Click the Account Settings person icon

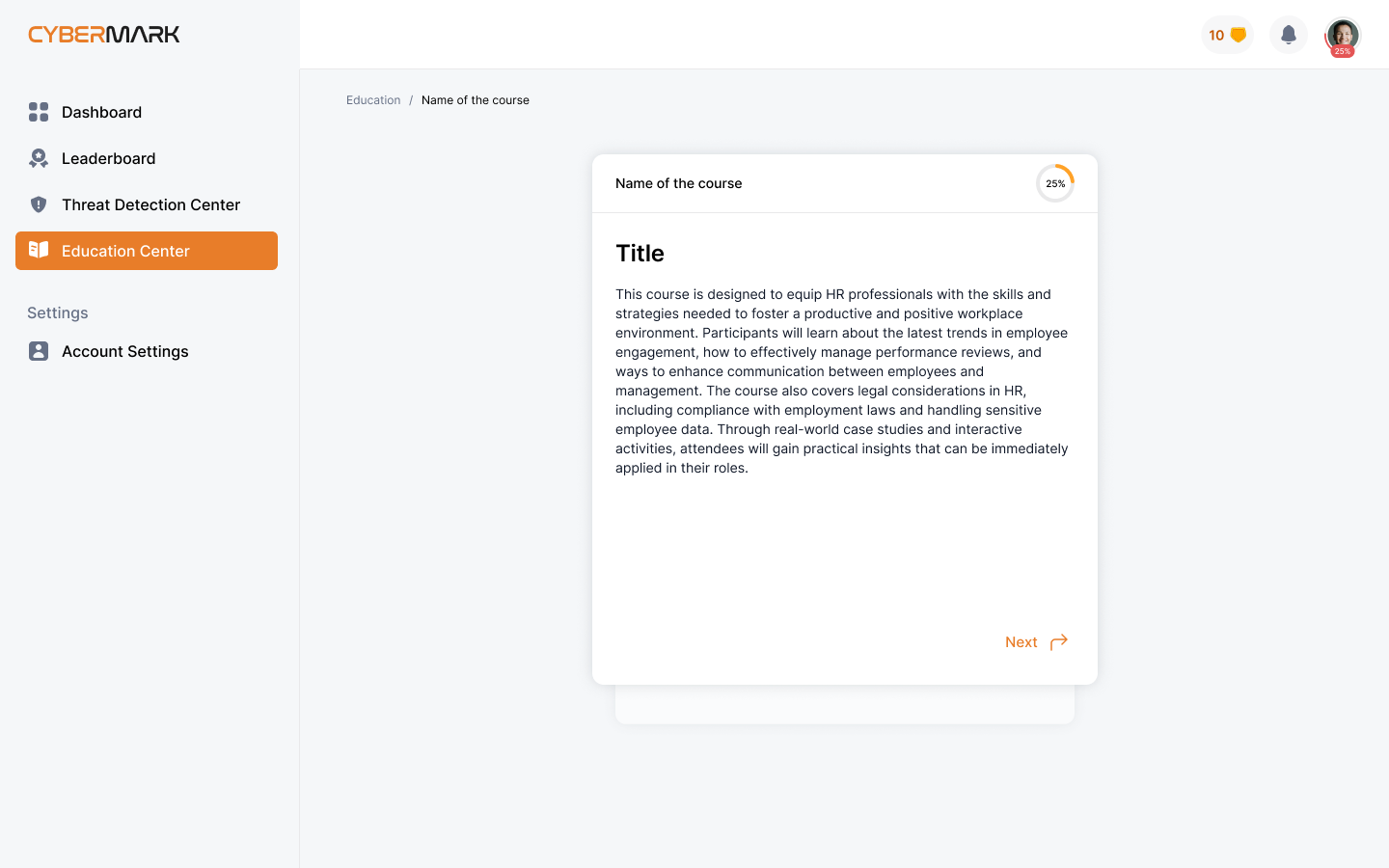(x=39, y=351)
